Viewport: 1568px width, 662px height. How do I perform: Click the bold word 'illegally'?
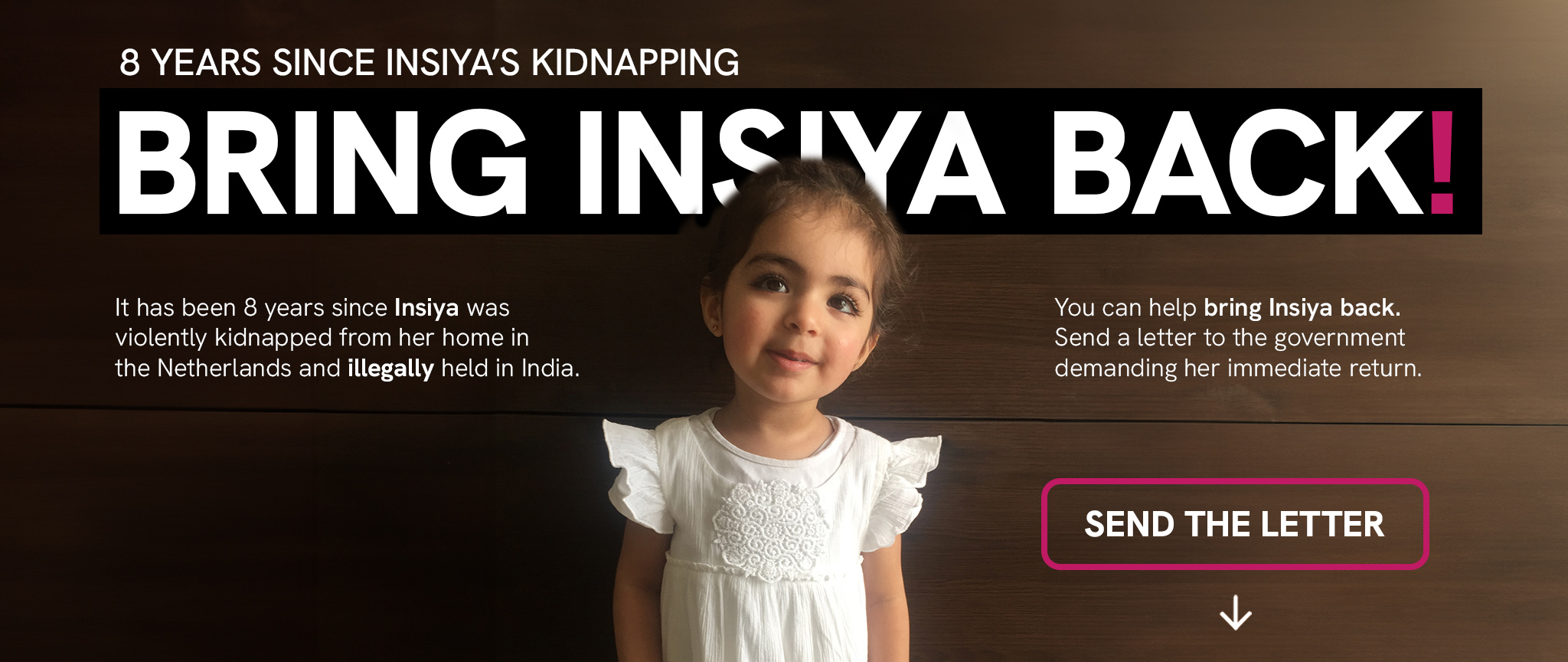coord(390,369)
